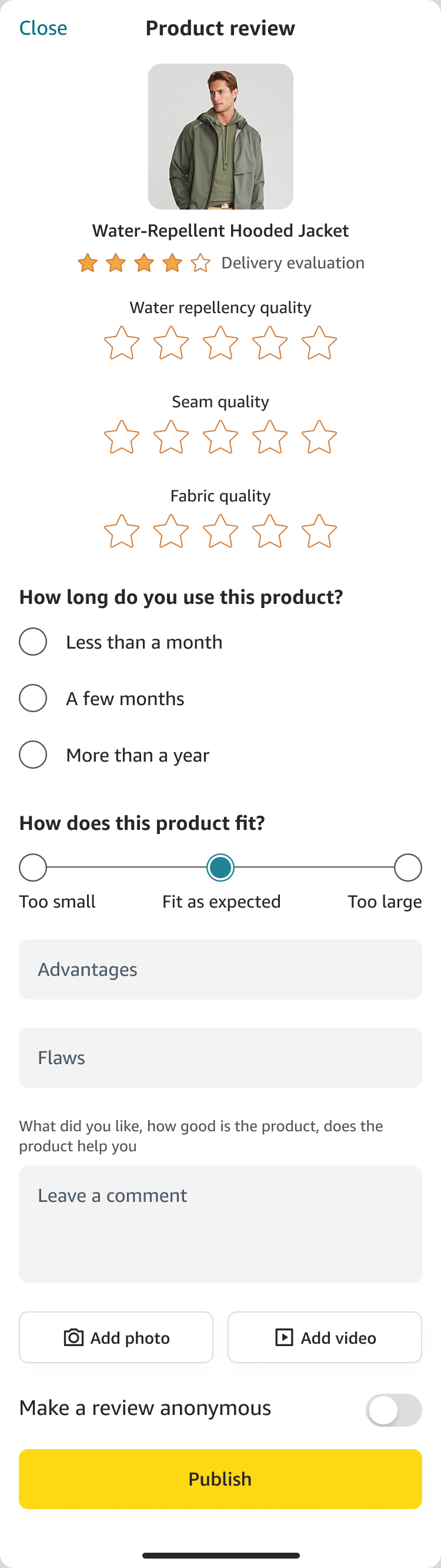Click the fifth delivery evaluation star
The height and width of the screenshot is (1568, 441).
[x=200, y=263]
